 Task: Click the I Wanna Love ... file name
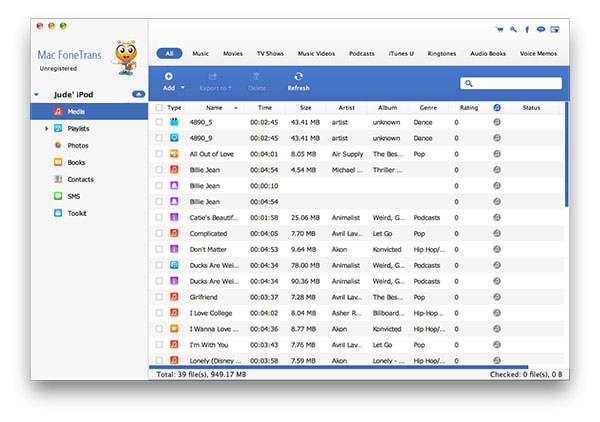[x=214, y=329]
